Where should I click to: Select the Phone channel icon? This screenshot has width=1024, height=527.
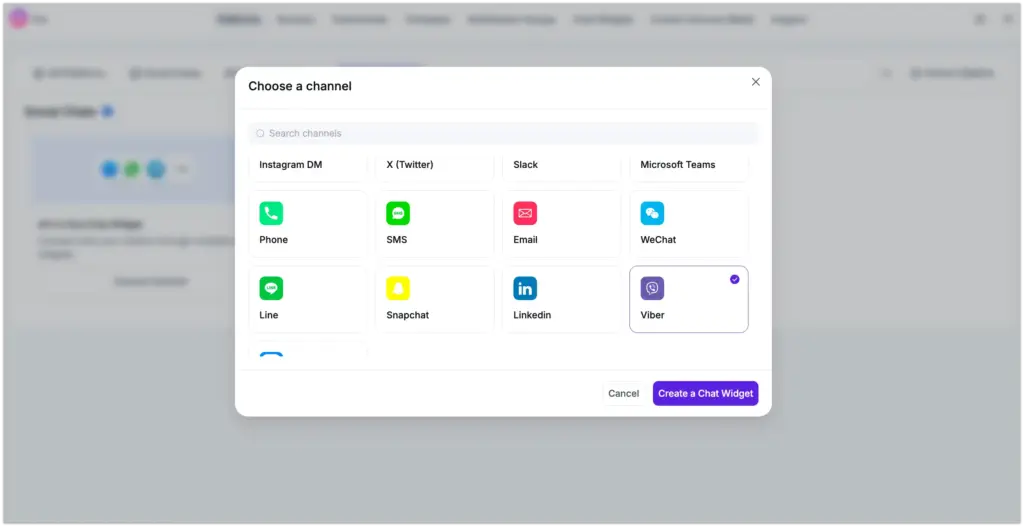tap(271, 214)
